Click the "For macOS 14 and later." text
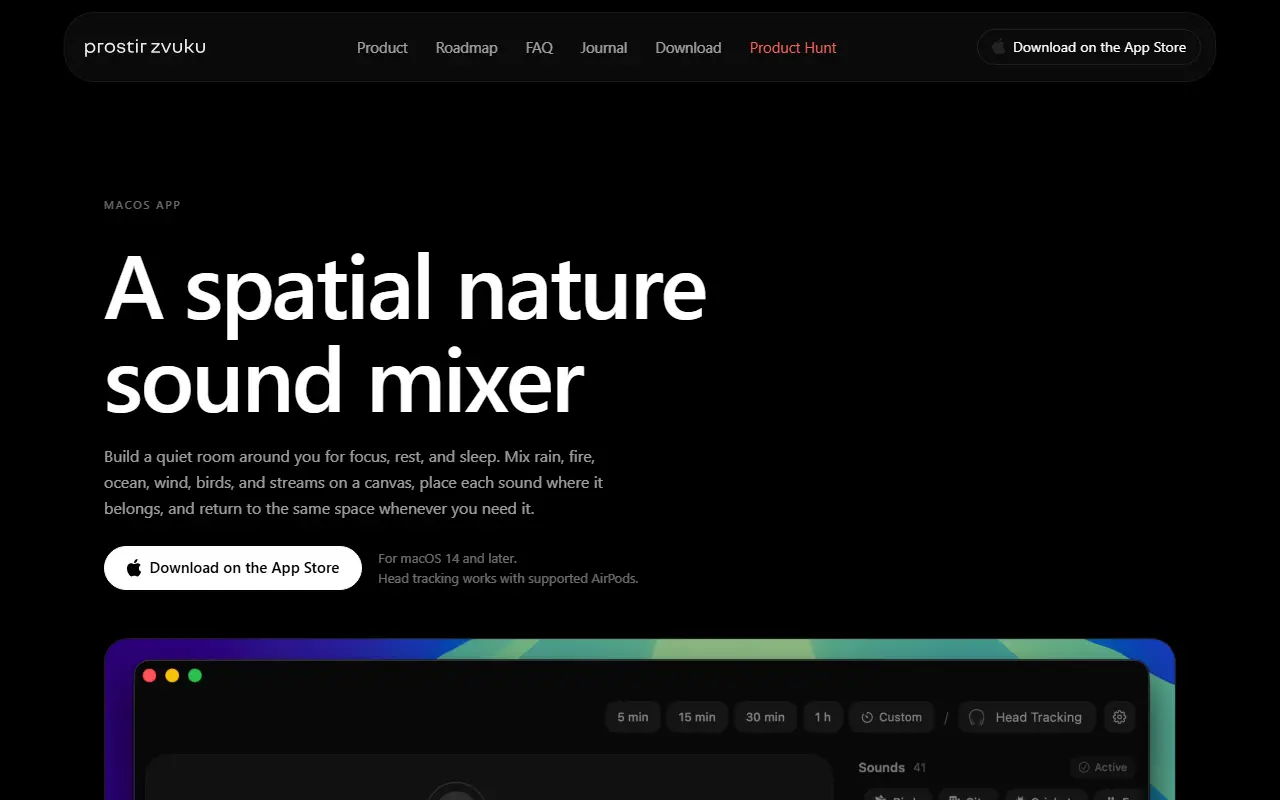1280x800 pixels. tap(447, 558)
